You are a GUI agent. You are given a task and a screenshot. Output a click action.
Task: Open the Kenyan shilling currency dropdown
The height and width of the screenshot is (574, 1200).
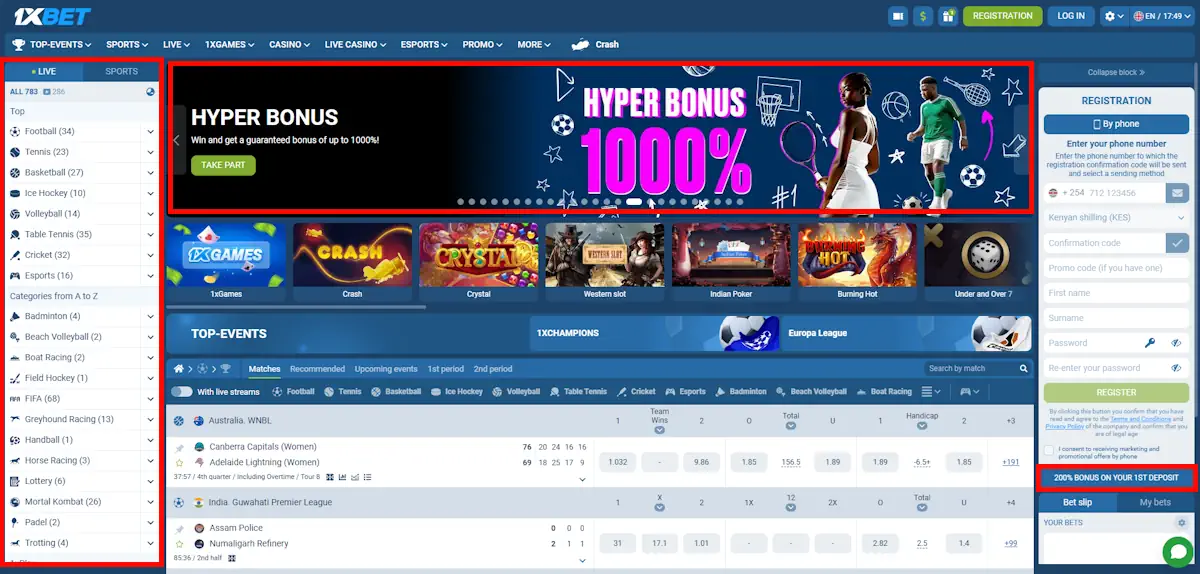pyautogui.click(x=1116, y=217)
